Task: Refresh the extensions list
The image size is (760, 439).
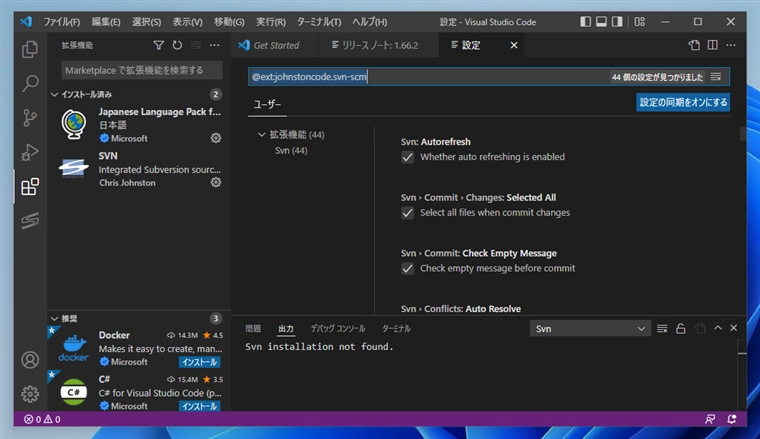Action: [177, 45]
